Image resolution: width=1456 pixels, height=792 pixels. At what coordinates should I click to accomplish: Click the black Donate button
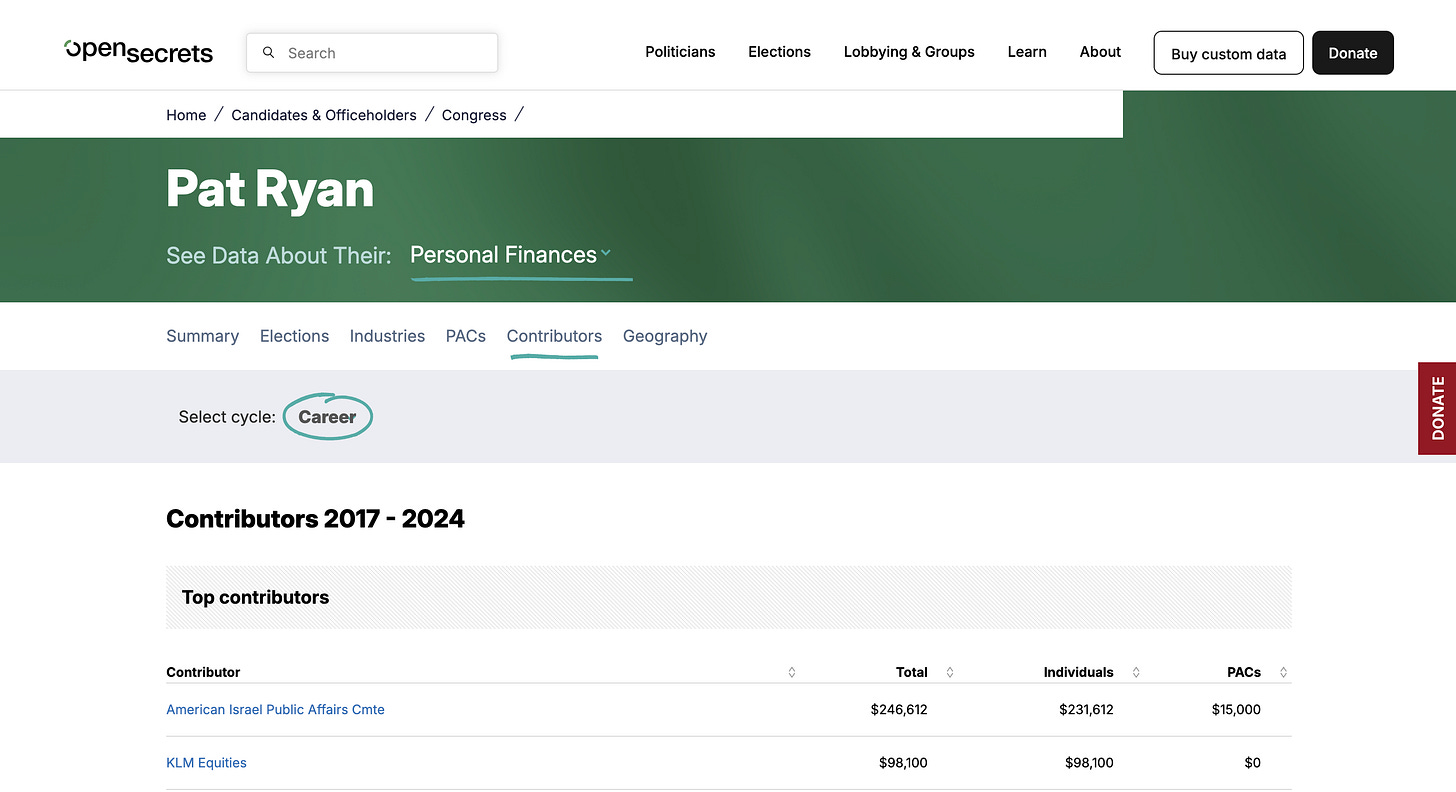click(1353, 53)
